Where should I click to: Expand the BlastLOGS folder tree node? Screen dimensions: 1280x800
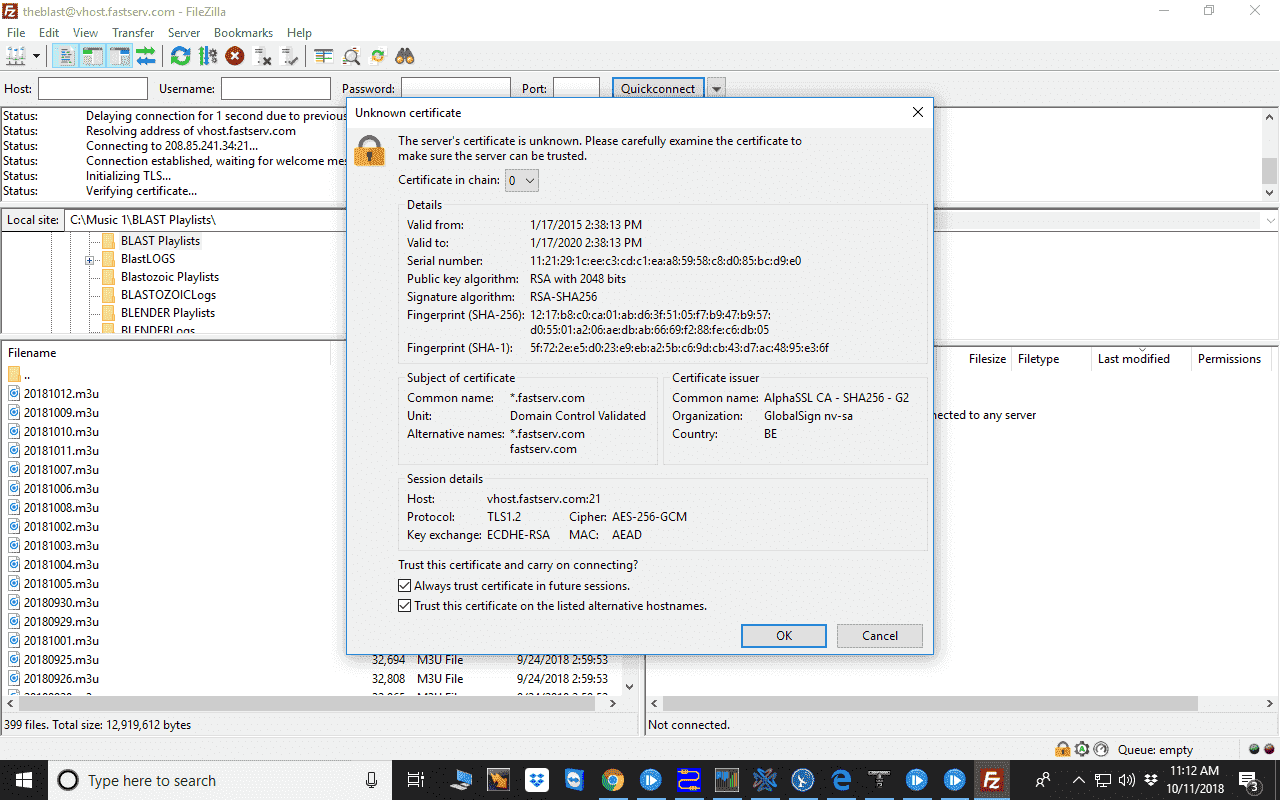click(x=89, y=258)
